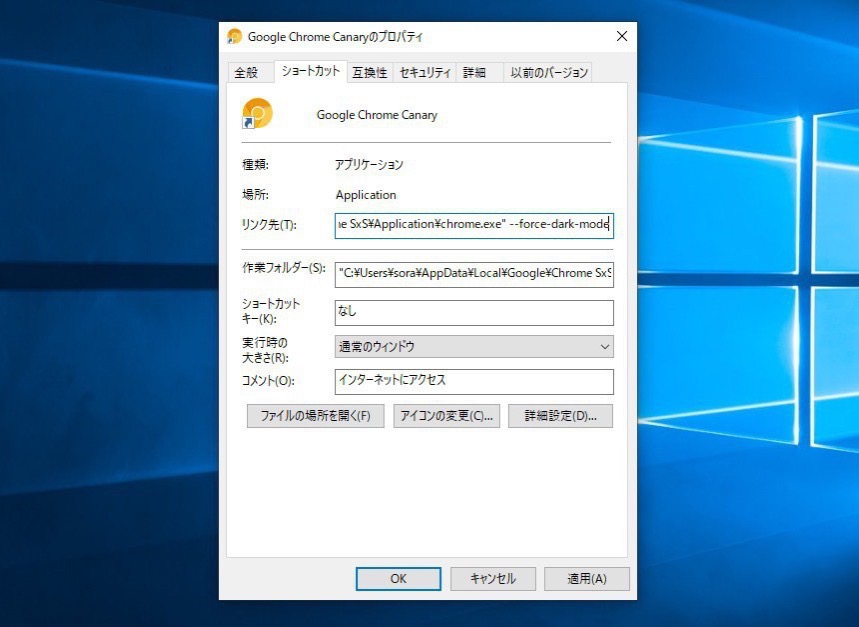Image resolution: width=859 pixels, height=627 pixels.
Task: Click the Chrome Canary icon in title bar
Action: click(x=235, y=36)
